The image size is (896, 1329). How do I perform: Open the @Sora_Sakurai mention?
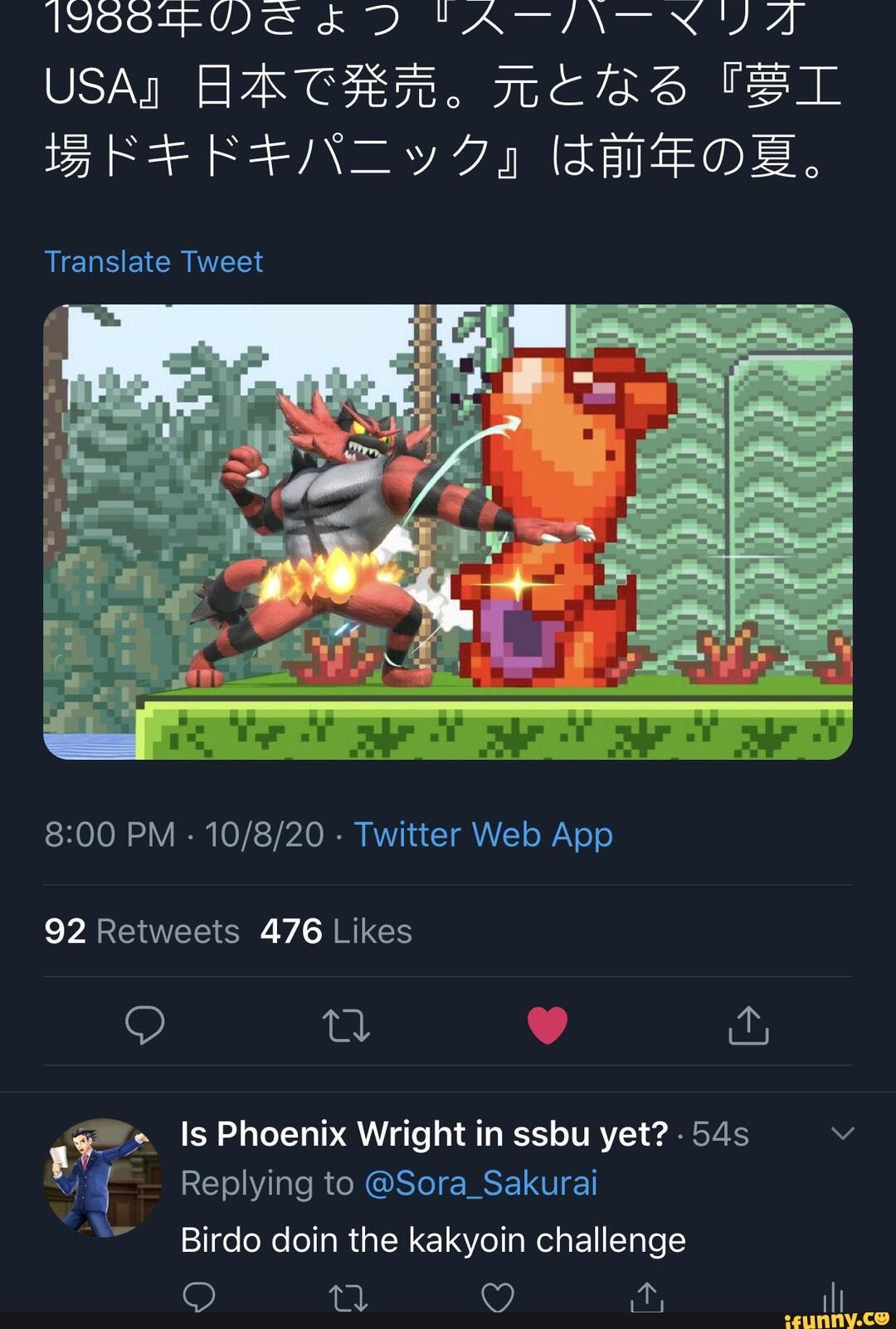click(480, 1183)
